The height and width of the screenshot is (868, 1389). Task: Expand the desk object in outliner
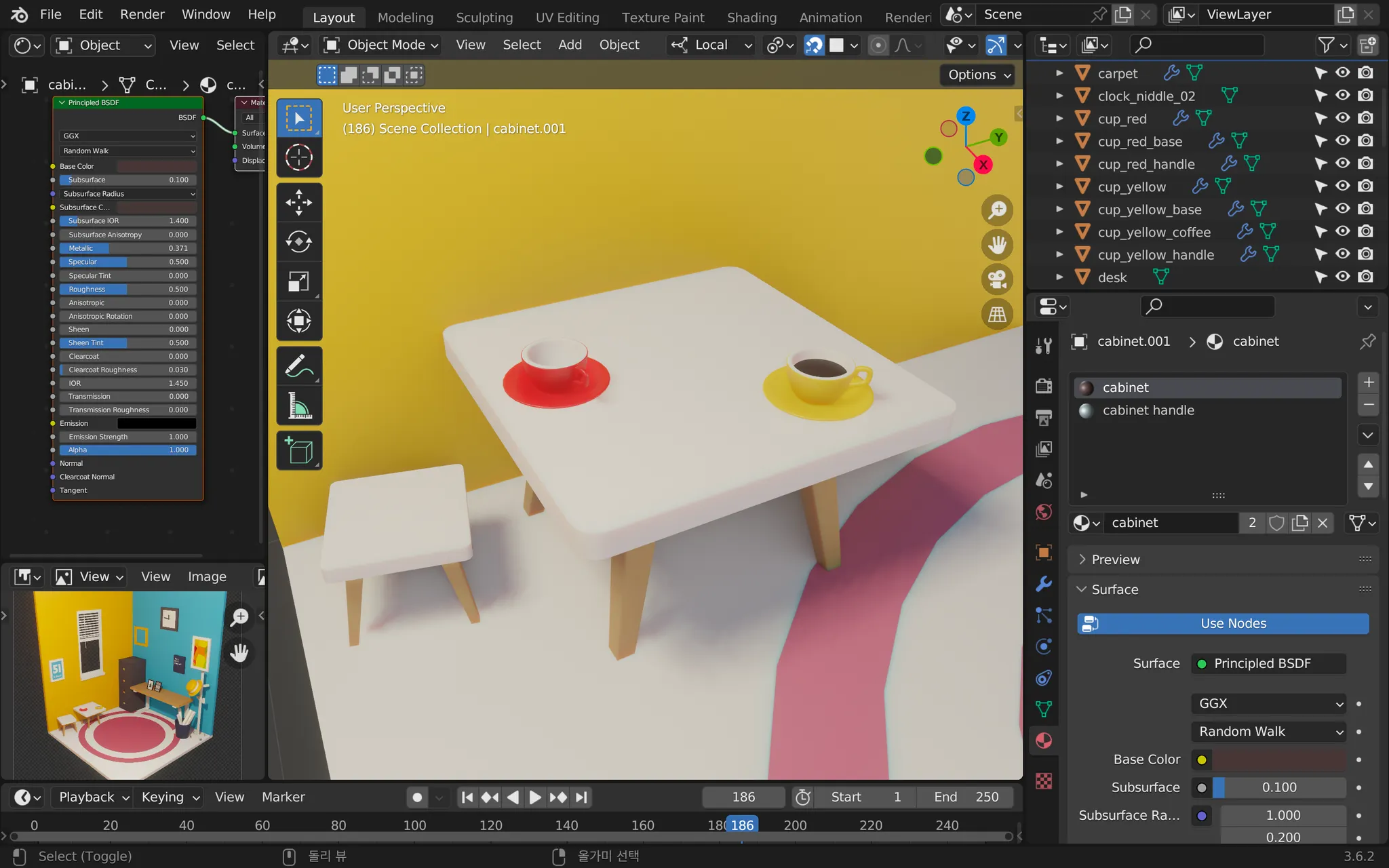coord(1059,277)
